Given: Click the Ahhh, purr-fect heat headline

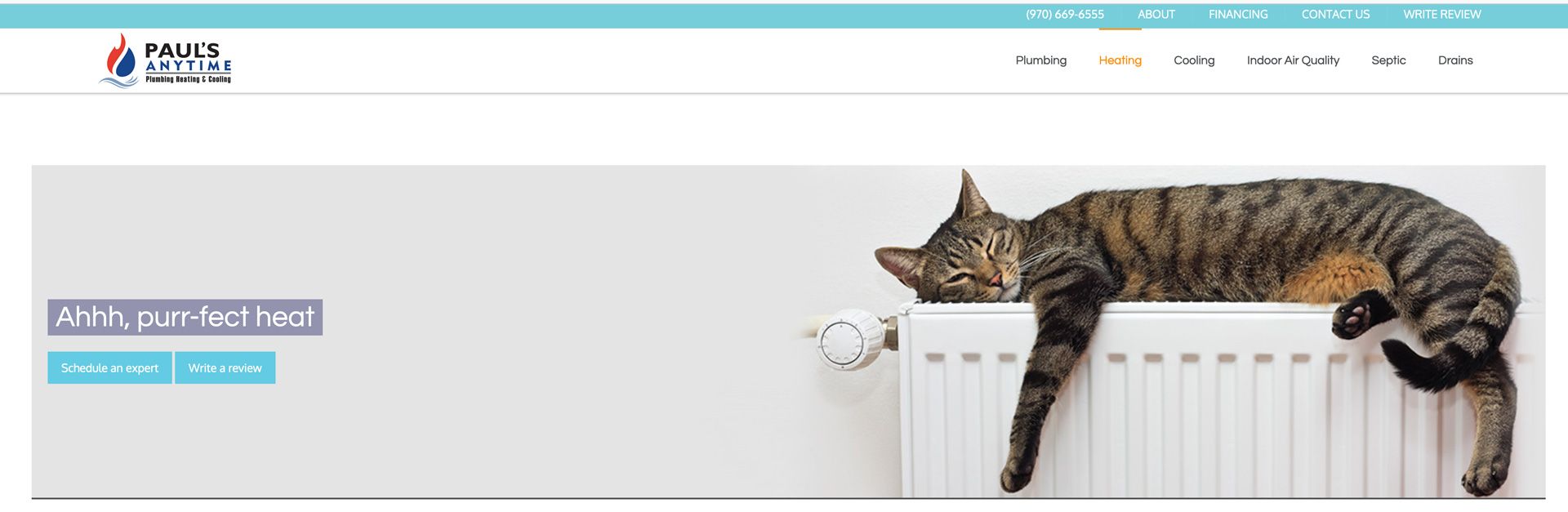Looking at the screenshot, I should click(185, 317).
